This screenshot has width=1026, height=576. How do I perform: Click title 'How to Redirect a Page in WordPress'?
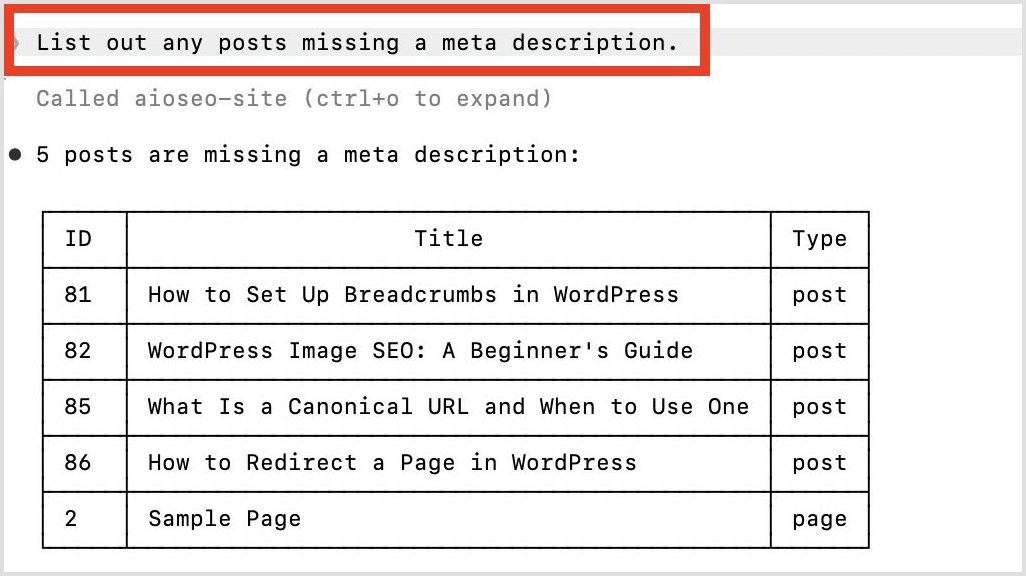[392, 463]
